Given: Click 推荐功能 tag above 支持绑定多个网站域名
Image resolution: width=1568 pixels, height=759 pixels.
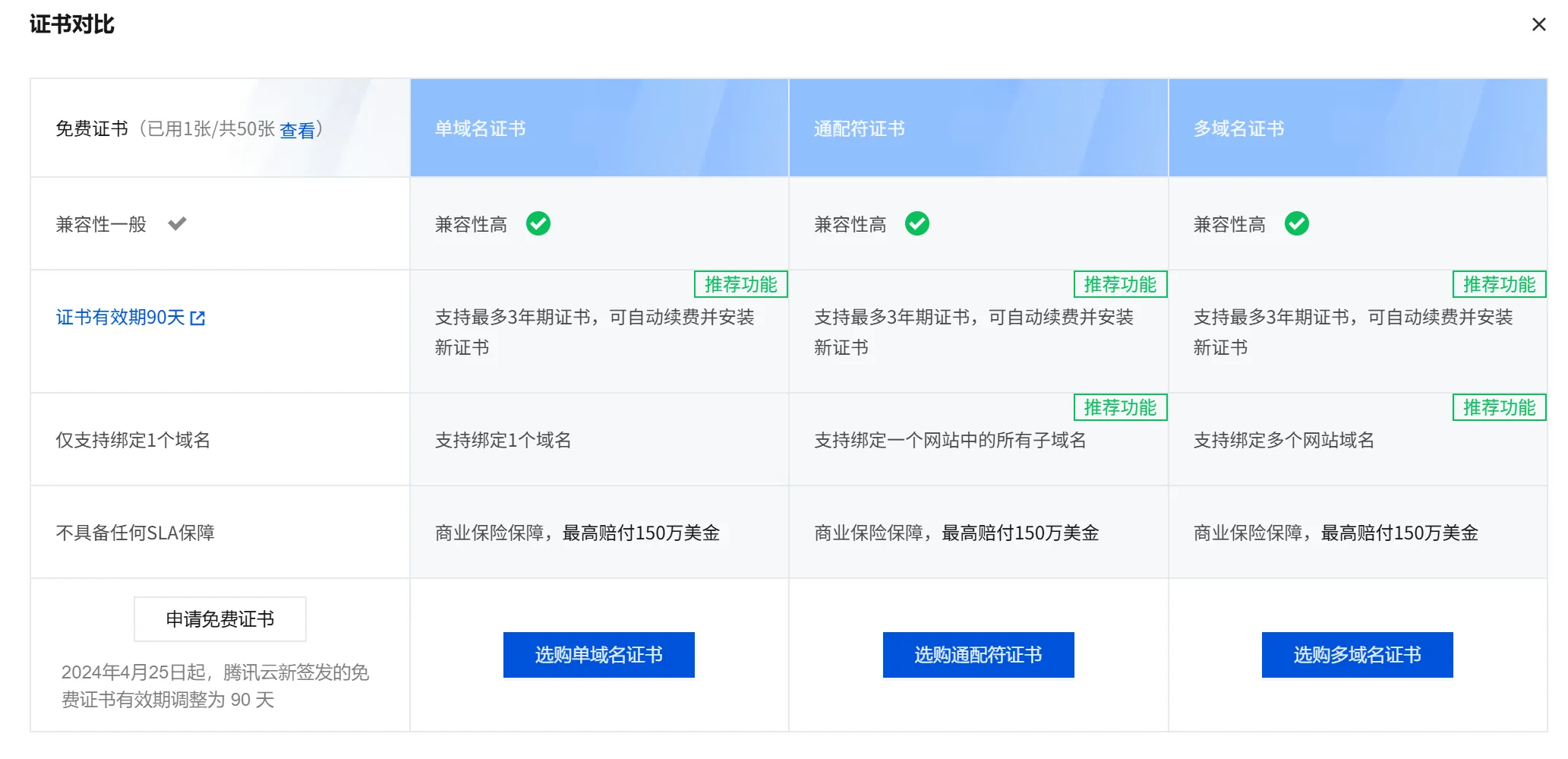Looking at the screenshot, I should pos(1500,407).
